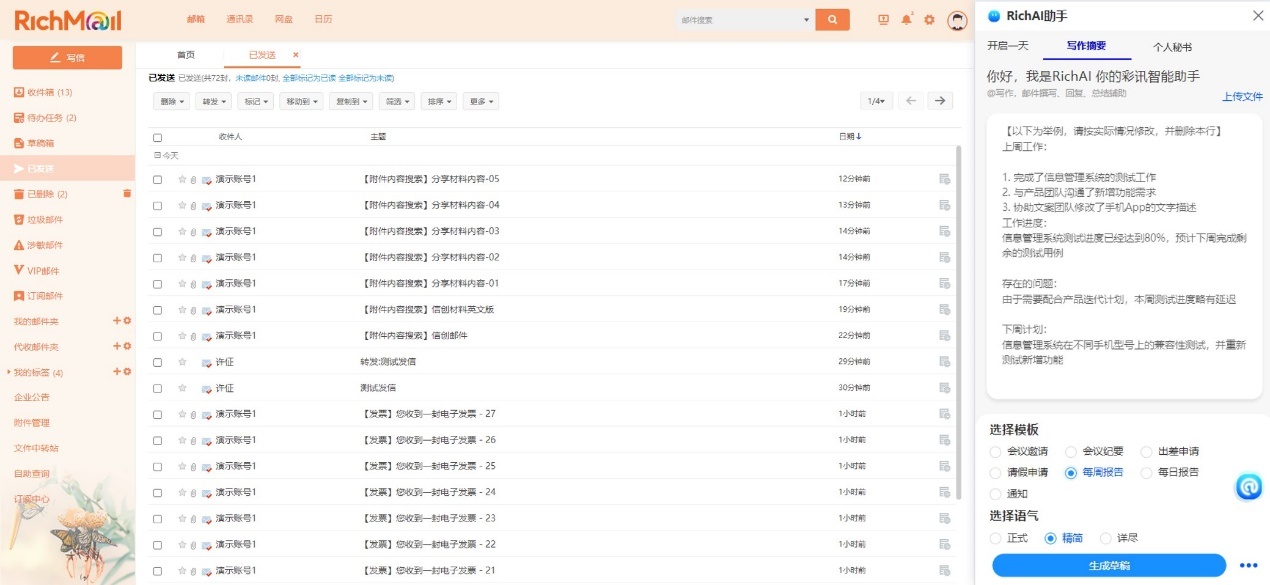This screenshot has height=585, width=1270.
Task: Open the settings gear in header
Action: click(929, 20)
